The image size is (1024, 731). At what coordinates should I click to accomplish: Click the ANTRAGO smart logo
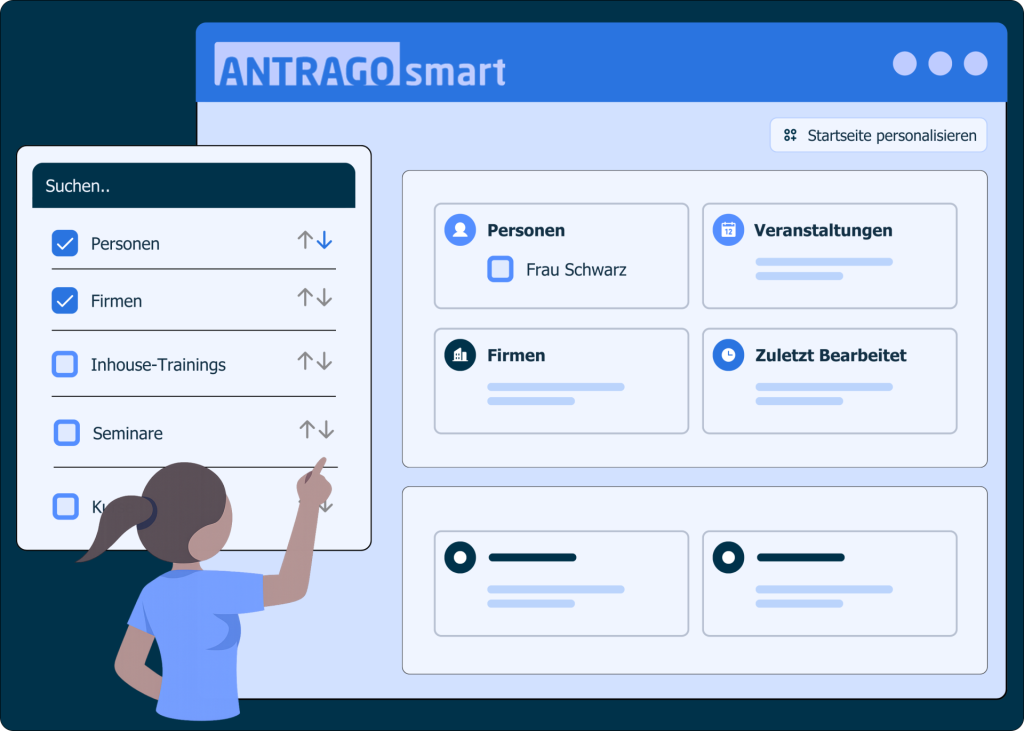coord(360,69)
